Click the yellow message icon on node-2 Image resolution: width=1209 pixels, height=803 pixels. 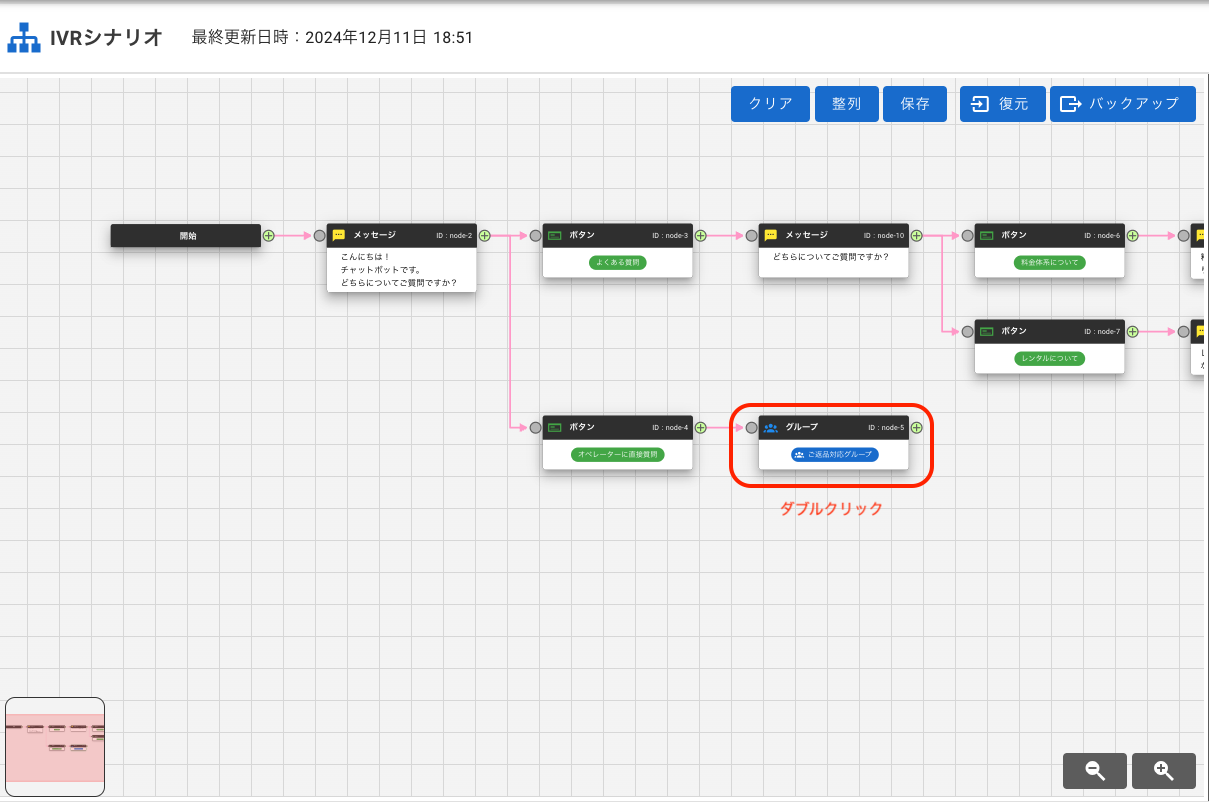(339, 235)
